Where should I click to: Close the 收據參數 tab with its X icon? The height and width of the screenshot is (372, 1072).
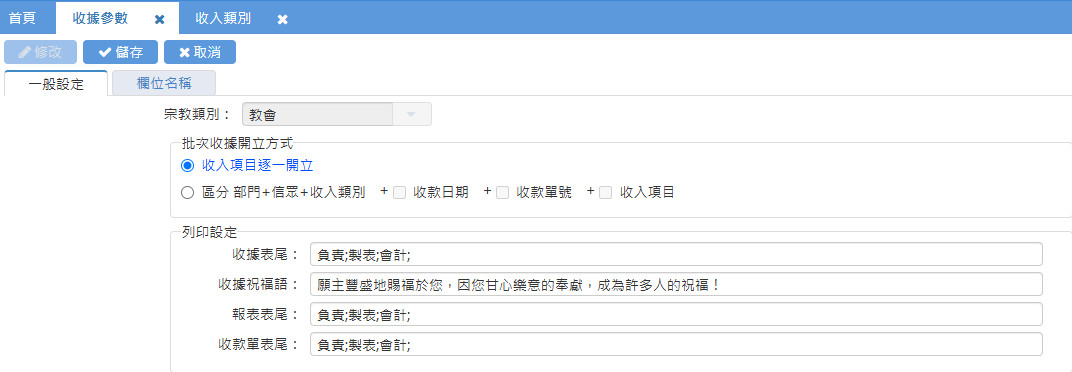point(159,19)
